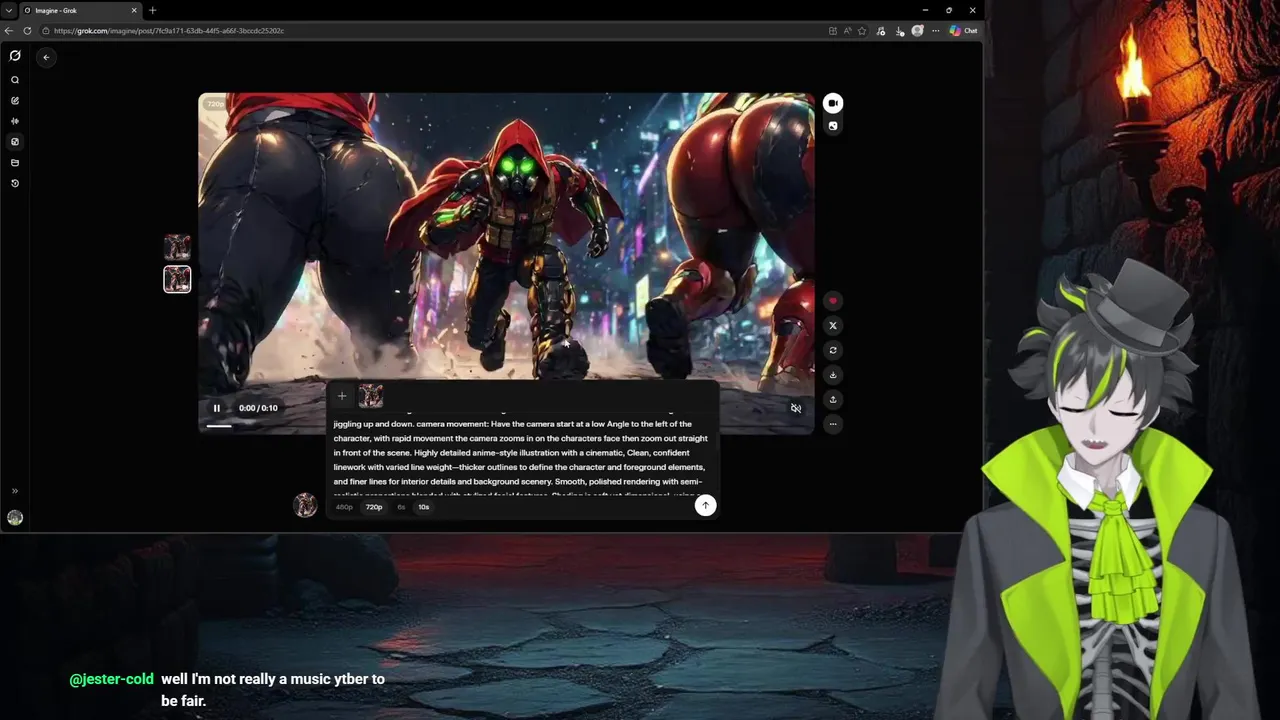Open voice mode waveform icon in sidebar
1280x720 pixels.
(15, 121)
